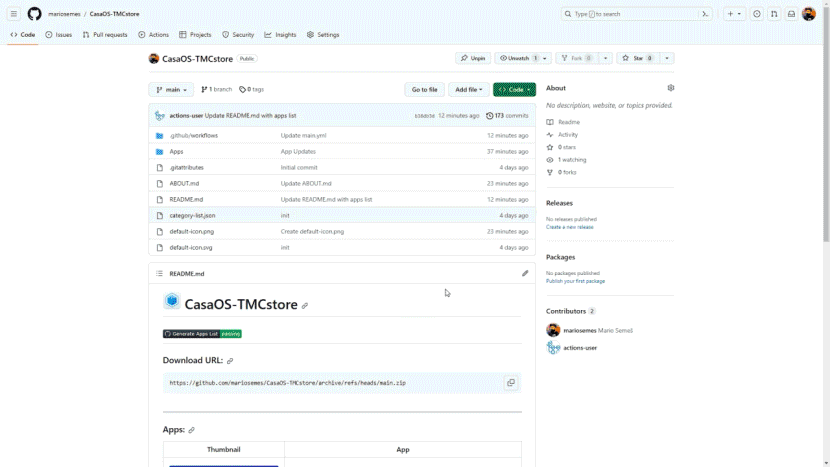Open the GitHub hamburger navigation menu
Viewport: 830px width, 467px height.
(x=14, y=14)
